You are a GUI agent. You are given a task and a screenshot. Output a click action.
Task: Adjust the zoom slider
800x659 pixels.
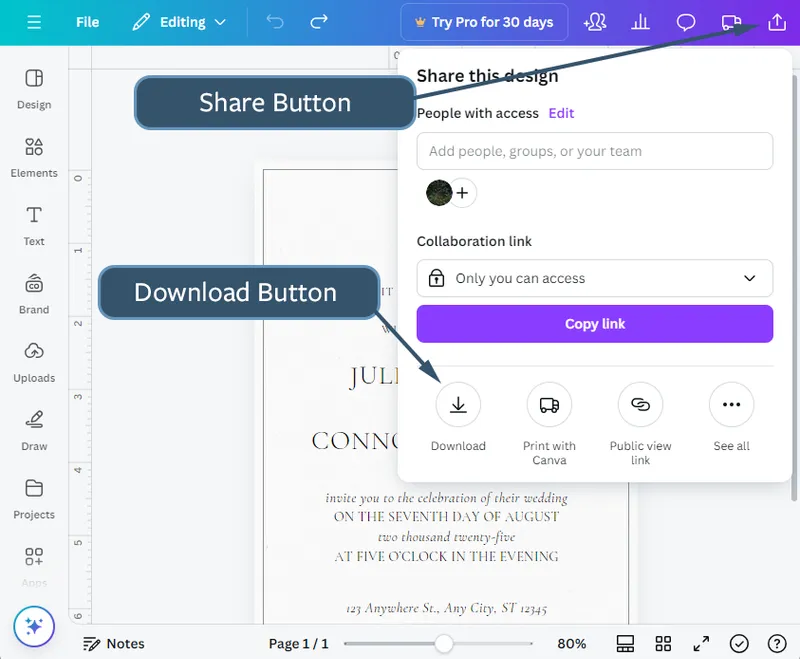444,644
